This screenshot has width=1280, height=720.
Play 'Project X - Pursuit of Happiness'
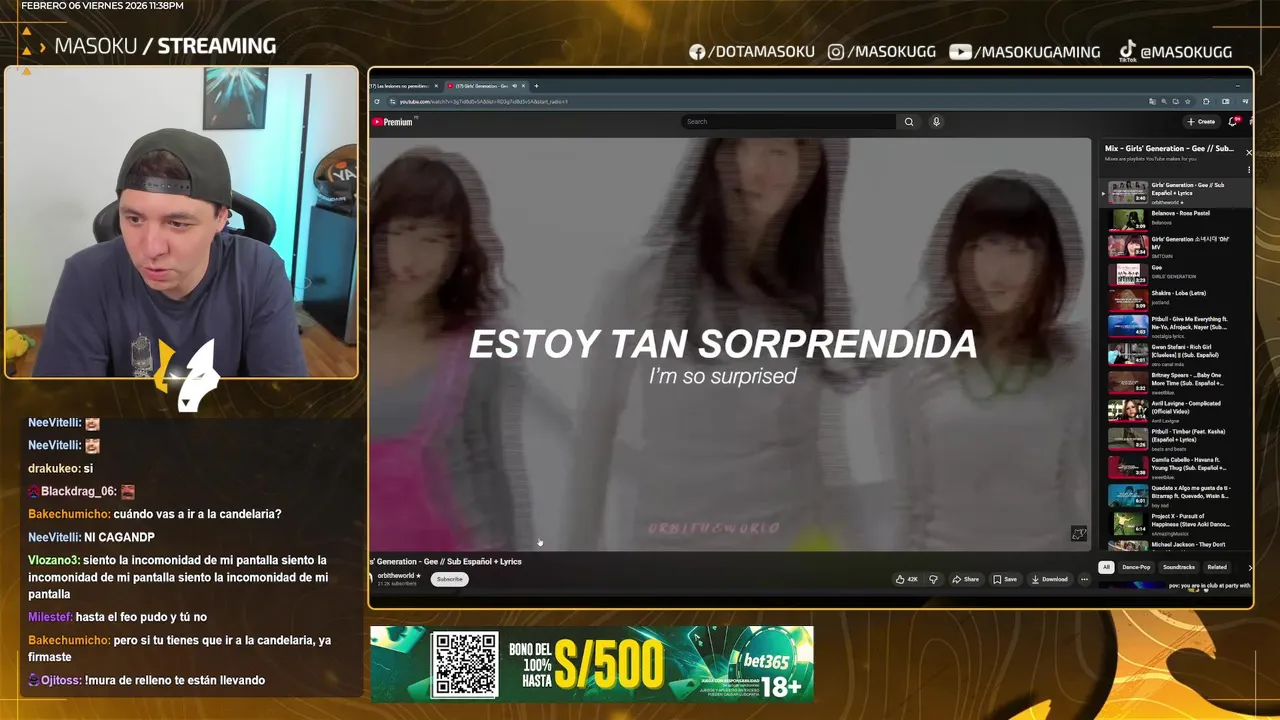1175,523
